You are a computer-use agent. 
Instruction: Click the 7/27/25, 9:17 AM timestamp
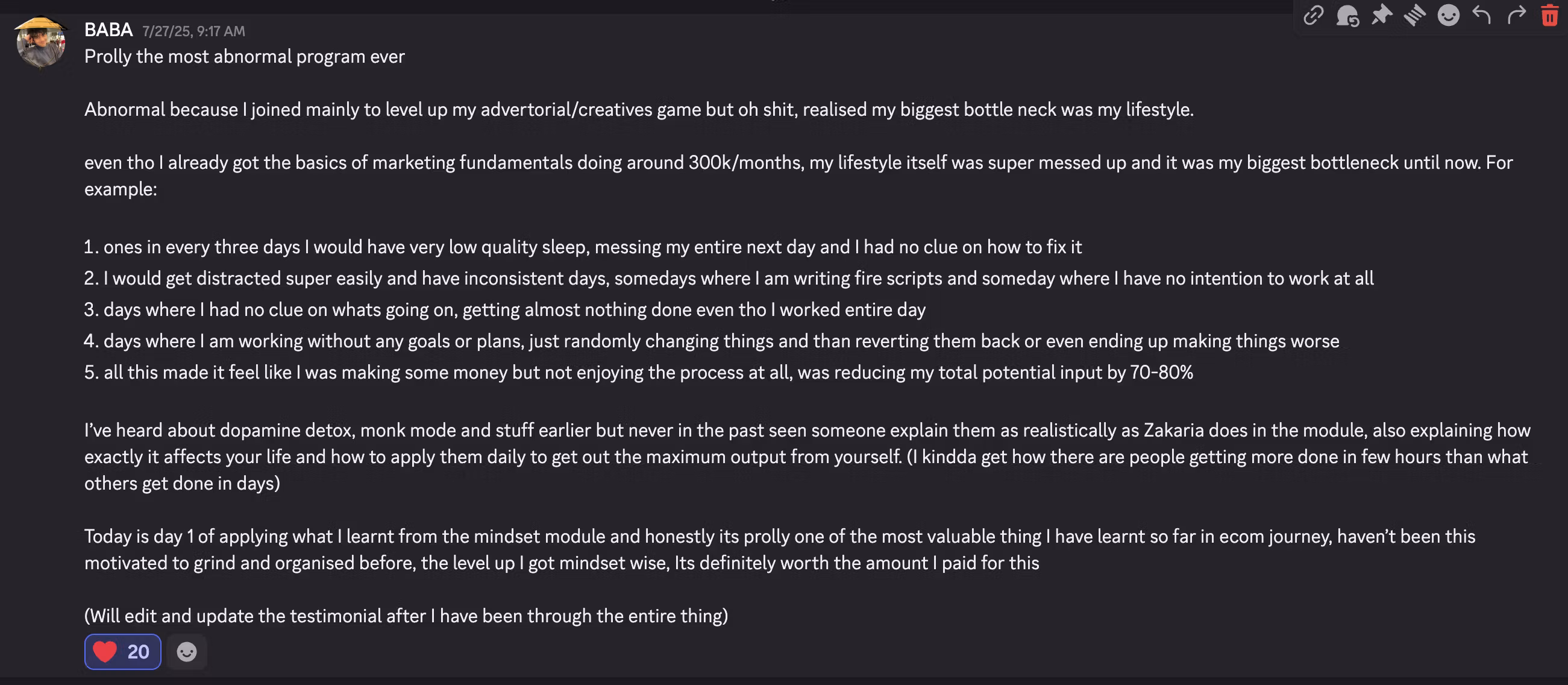193,31
